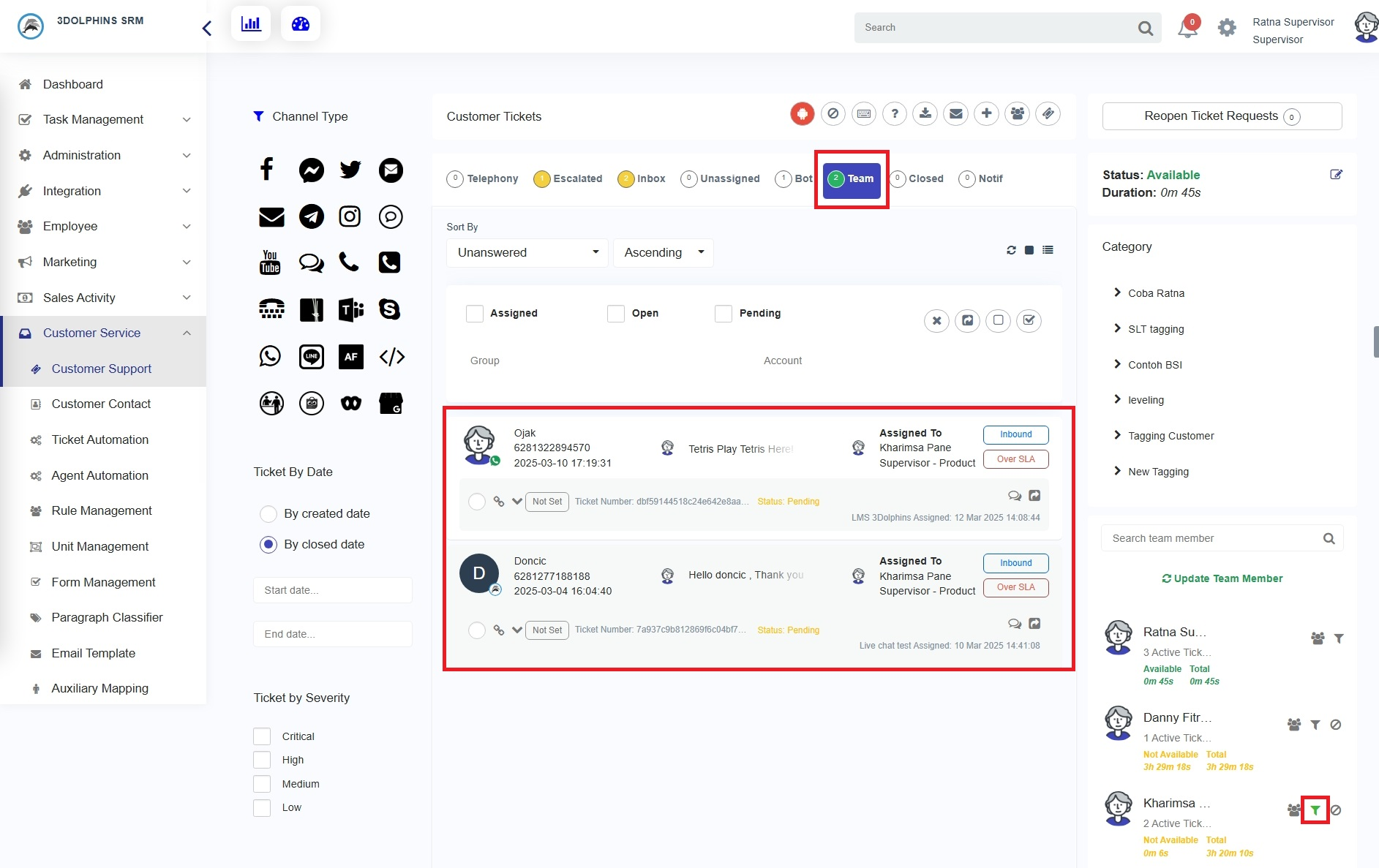Select the By created date radio
The height and width of the screenshot is (868, 1379).
pos(268,514)
